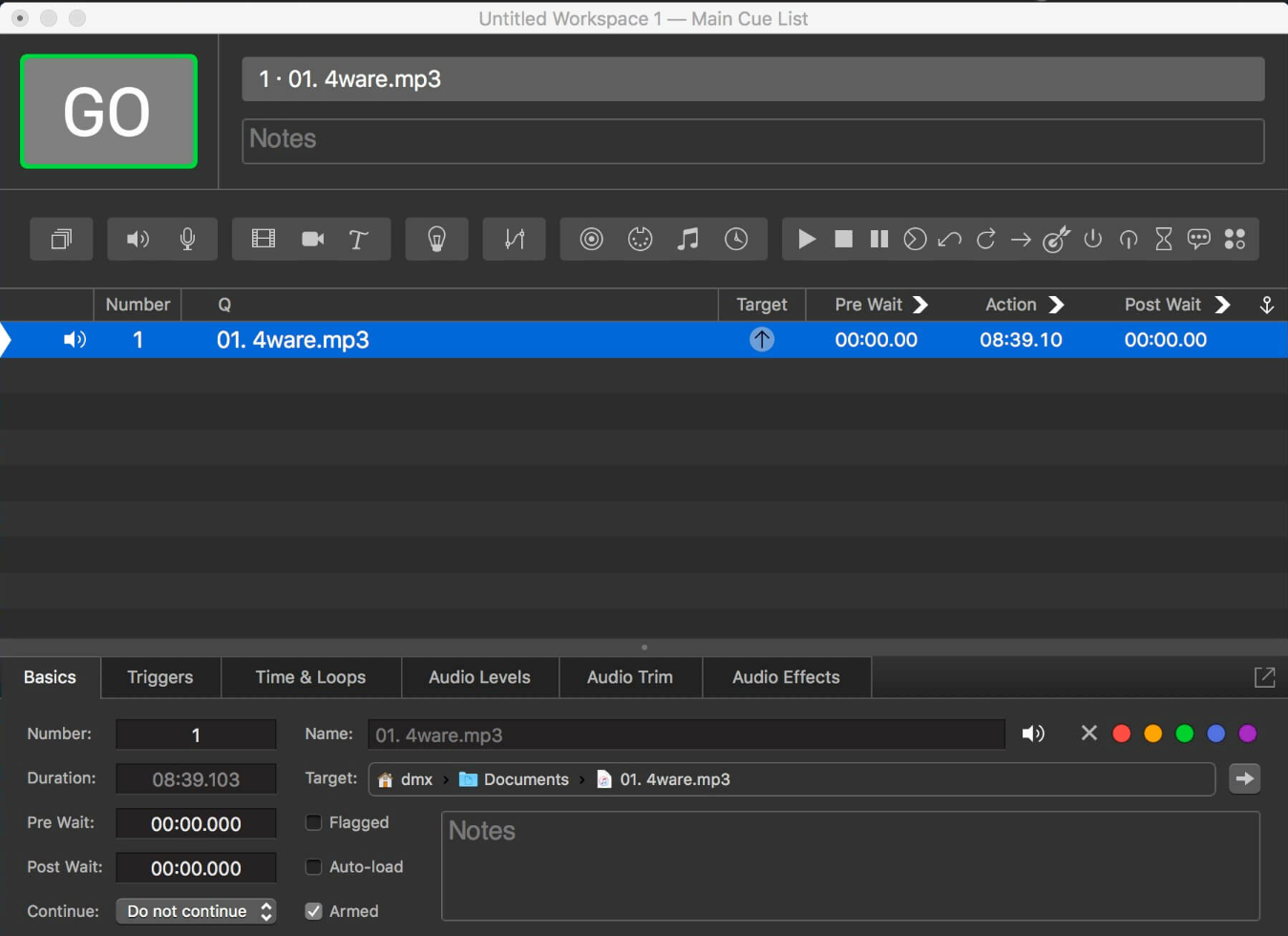Add a Wait cue (hourglass icon)

click(x=1163, y=239)
